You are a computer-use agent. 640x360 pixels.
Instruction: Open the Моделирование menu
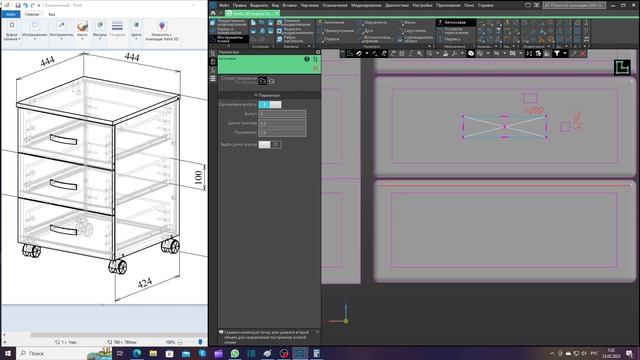click(366, 5)
